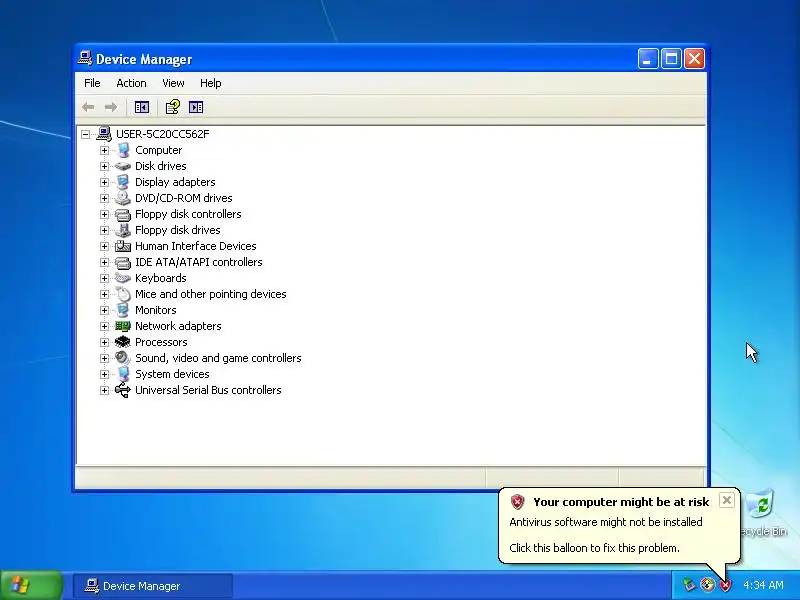Select the 'Processors' label
This screenshot has width=800, height=600.
[x=161, y=342]
